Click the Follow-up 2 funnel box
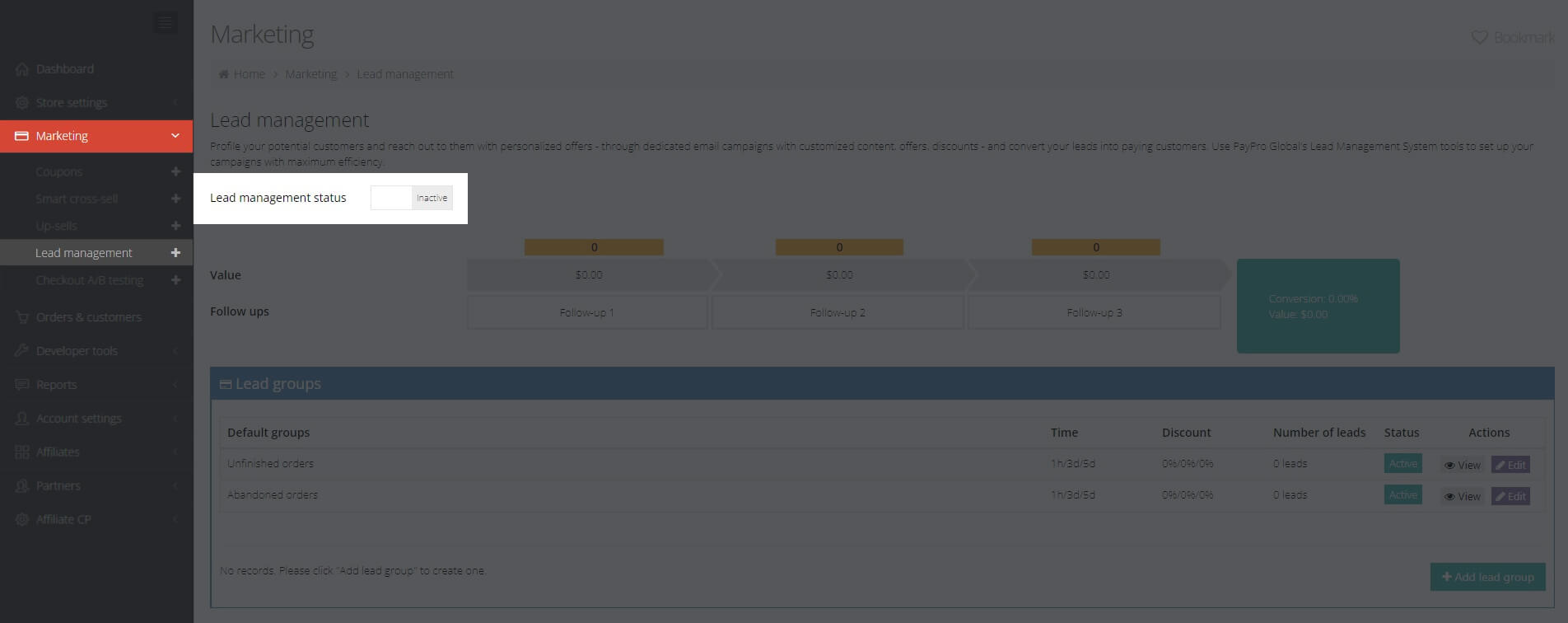The height and width of the screenshot is (623, 1568). (x=837, y=313)
